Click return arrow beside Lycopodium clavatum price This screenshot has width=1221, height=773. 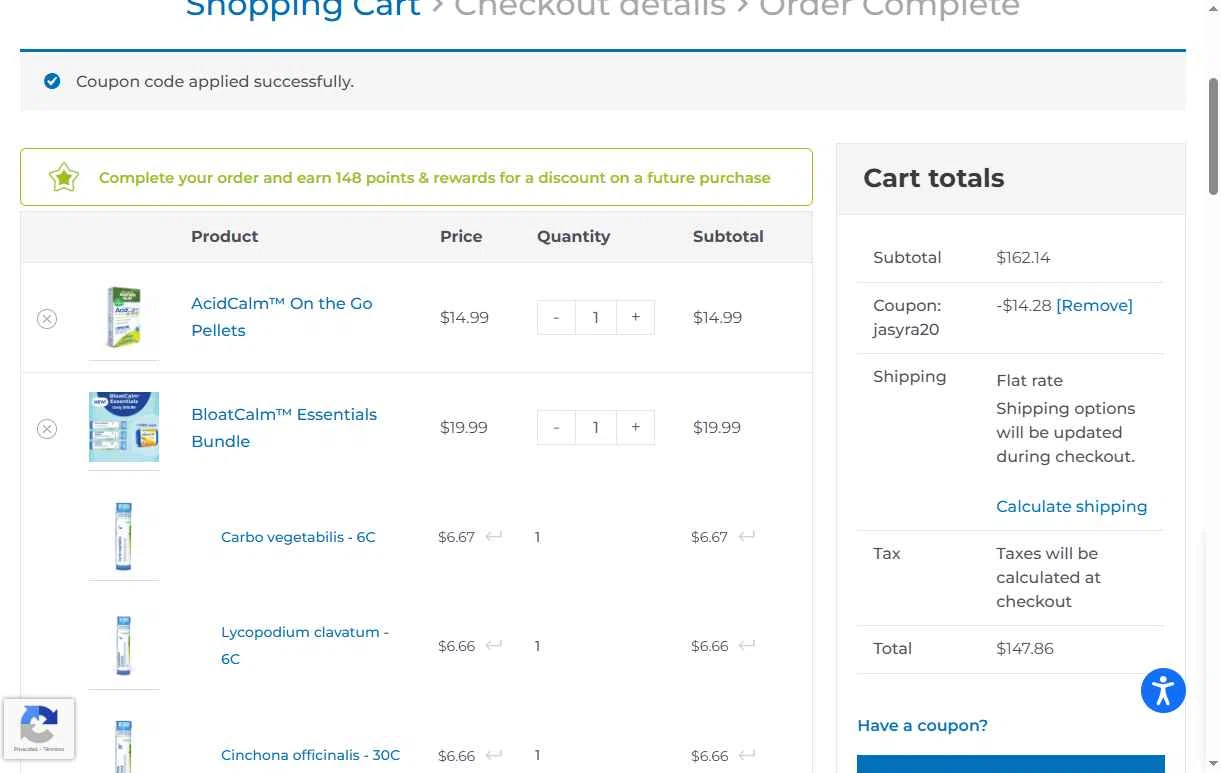493,645
